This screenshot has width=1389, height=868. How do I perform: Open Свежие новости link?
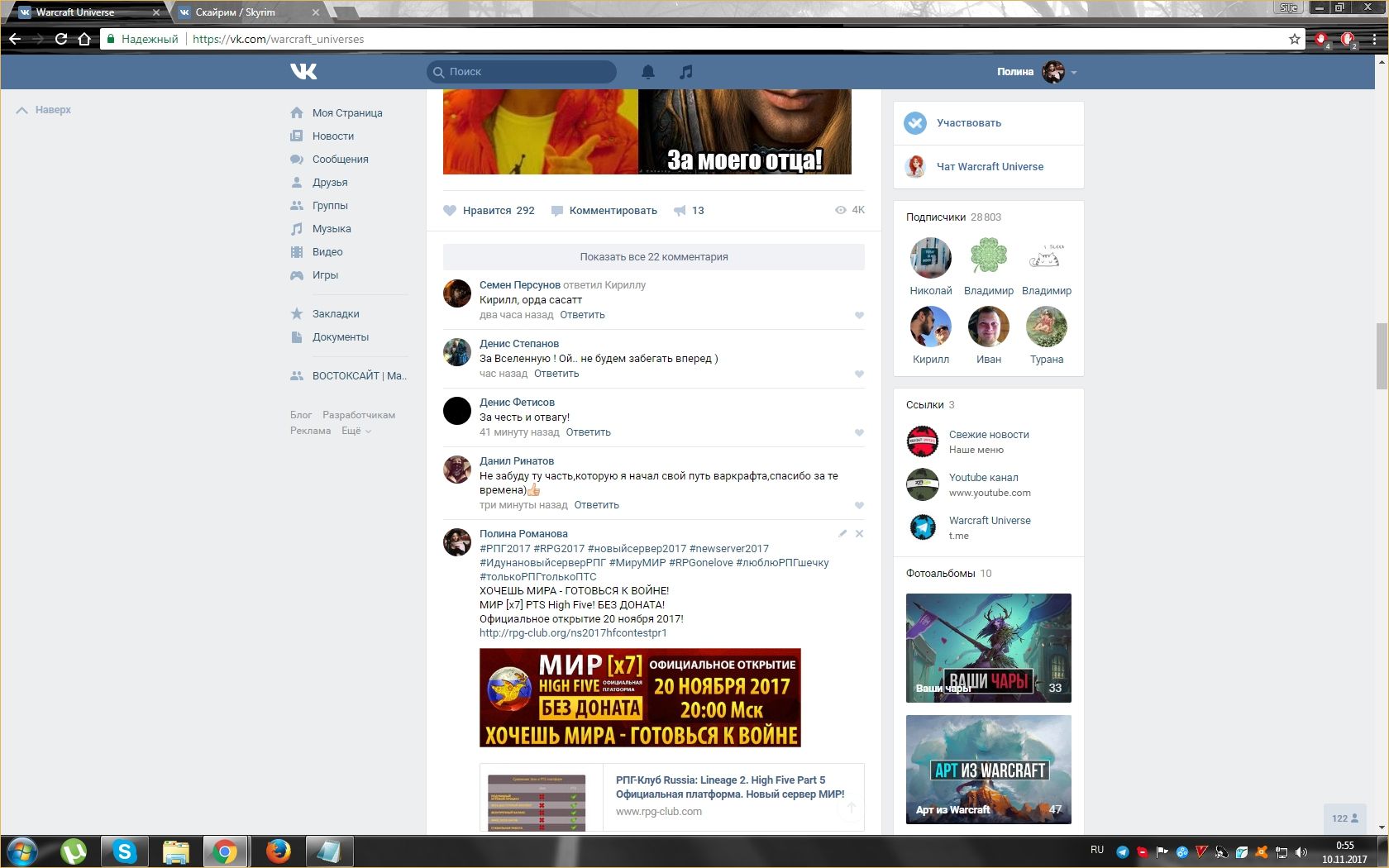tap(989, 435)
